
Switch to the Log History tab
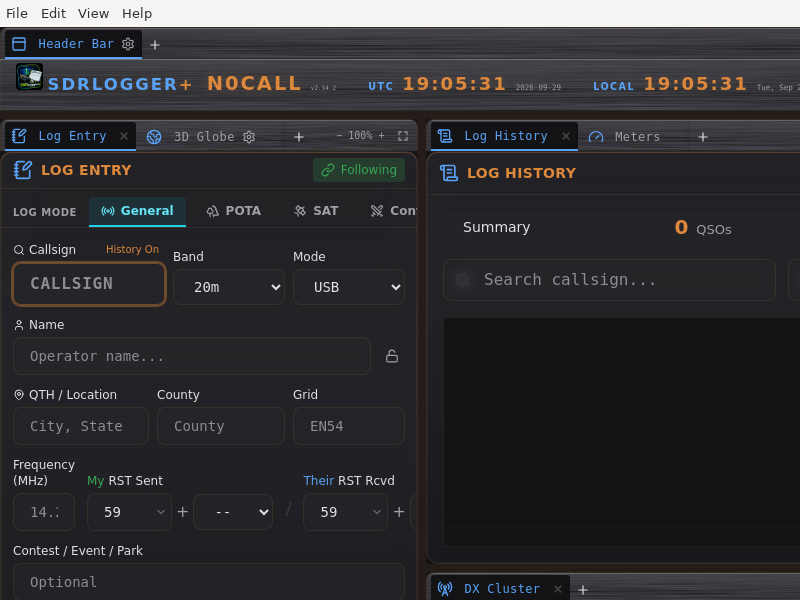pyautogui.click(x=506, y=136)
